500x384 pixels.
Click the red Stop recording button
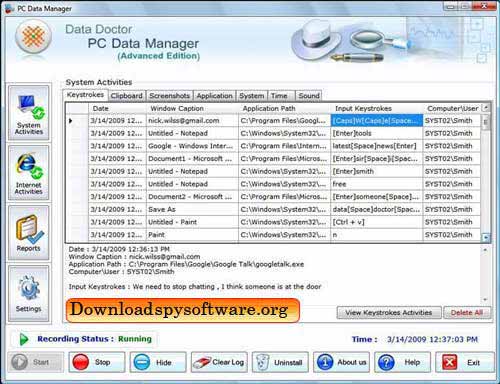(x=97, y=362)
